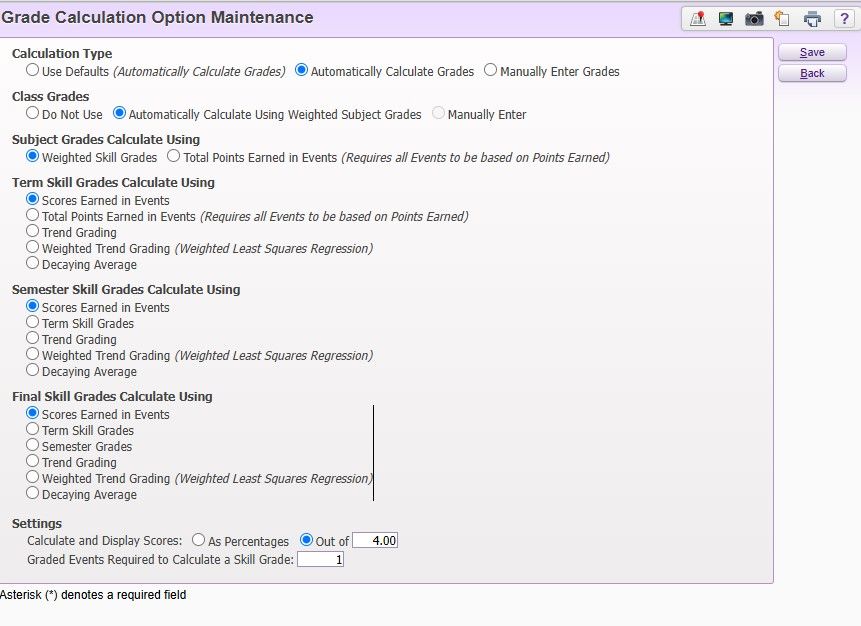
Task: Click the Save button
Action: tap(812, 52)
